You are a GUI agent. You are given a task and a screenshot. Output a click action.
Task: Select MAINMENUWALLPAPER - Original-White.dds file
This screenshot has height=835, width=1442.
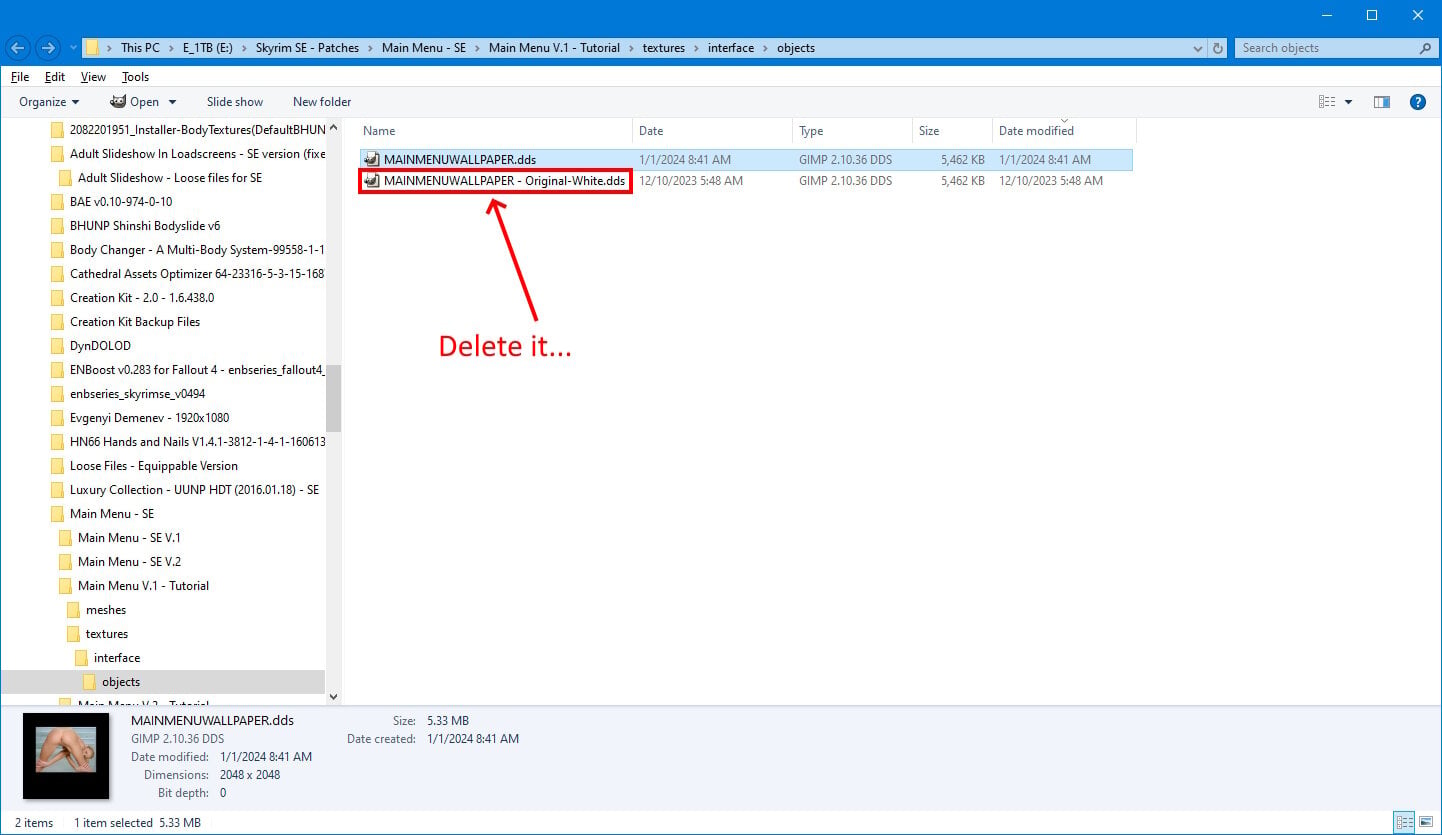[x=505, y=181]
